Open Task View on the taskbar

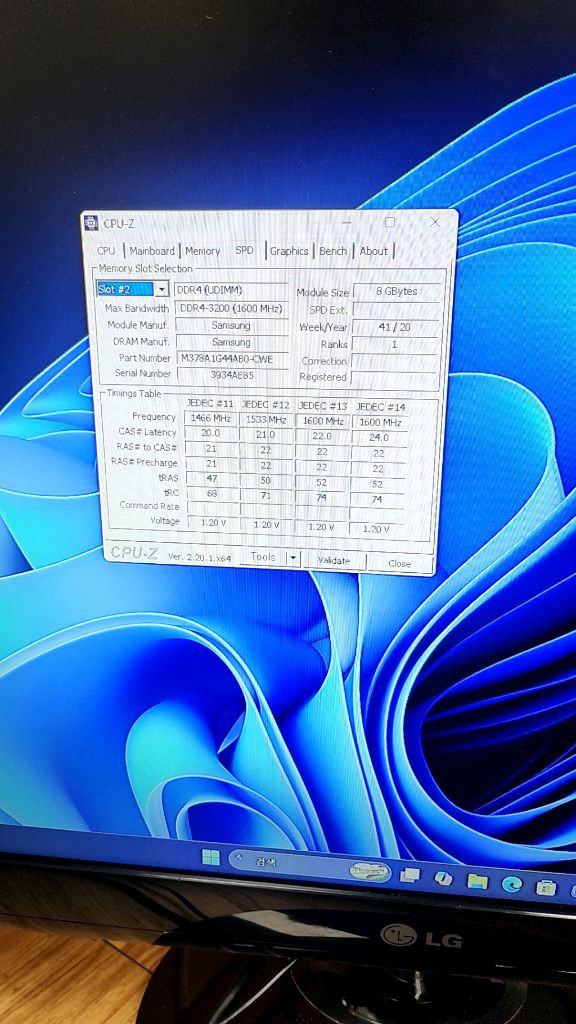pyautogui.click(x=410, y=874)
